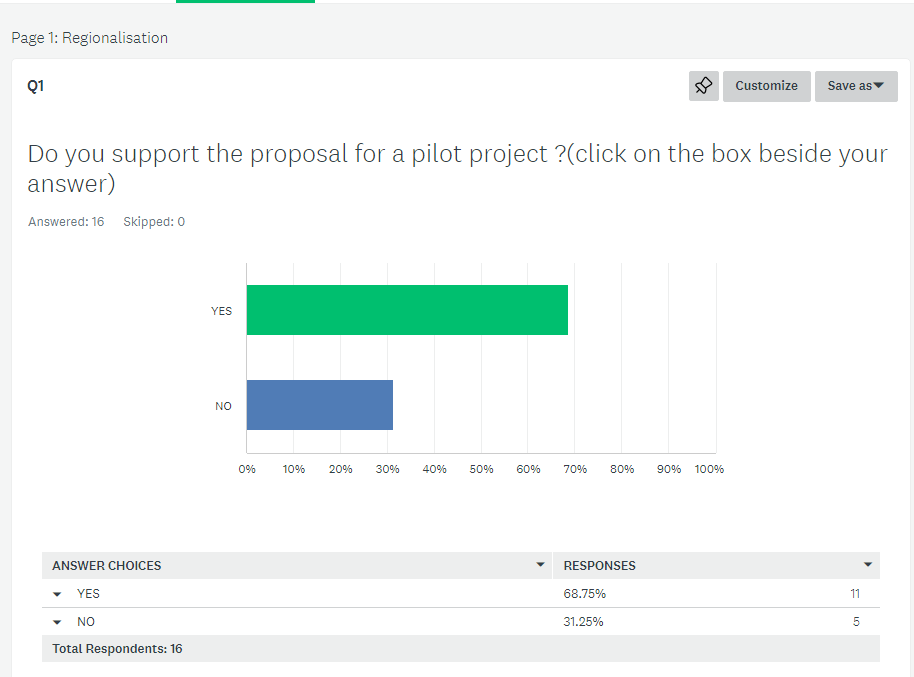
Task: Click the green YES bar
Action: pyautogui.click(x=407, y=310)
